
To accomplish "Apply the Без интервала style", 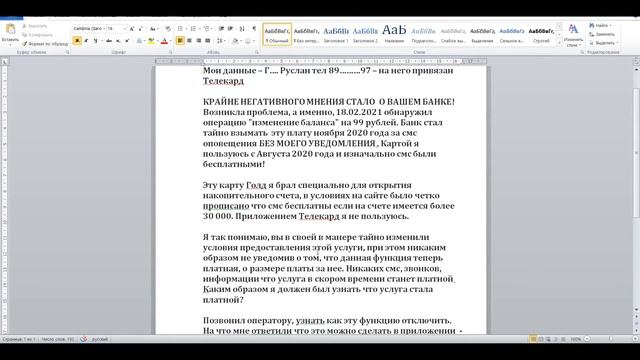I will tap(306, 34).
